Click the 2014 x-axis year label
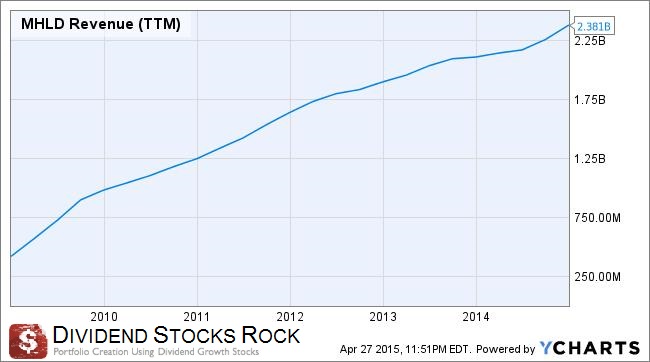Viewport: 650px width, 362px height. [476, 317]
